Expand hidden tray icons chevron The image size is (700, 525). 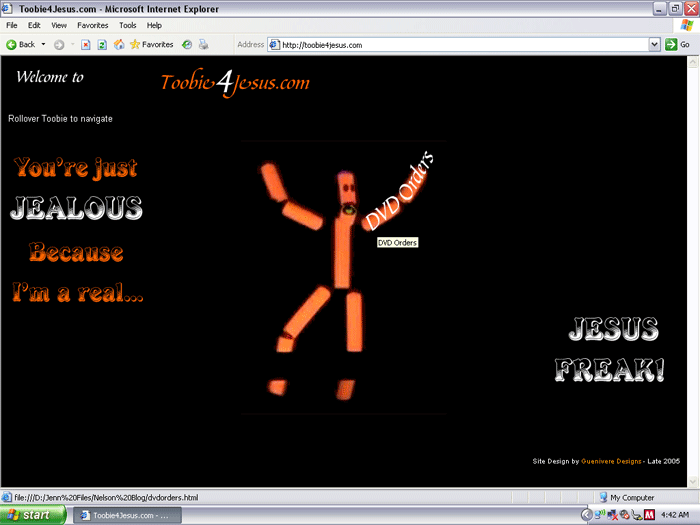tap(587, 515)
